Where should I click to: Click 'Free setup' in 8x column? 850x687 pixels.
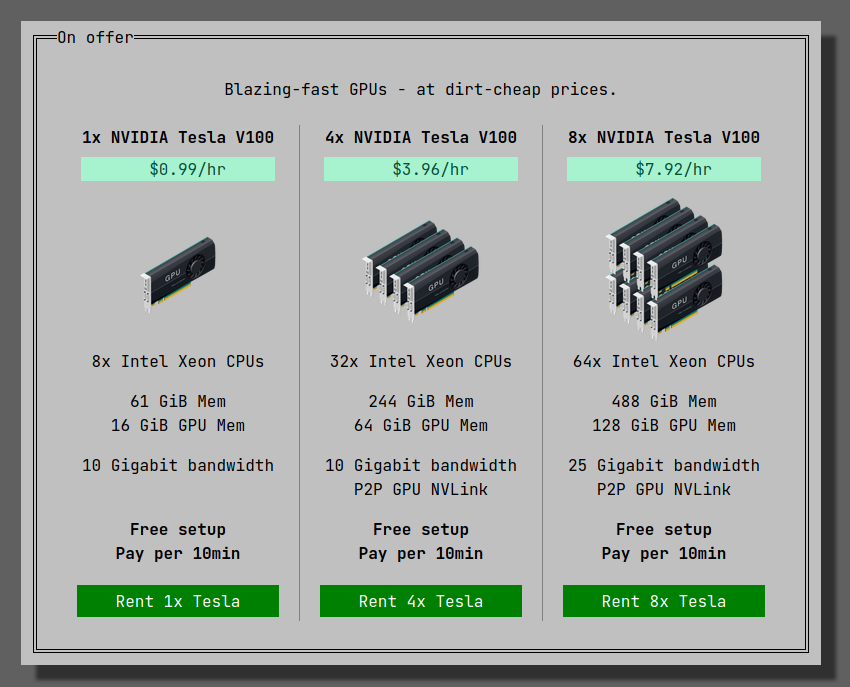point(664,529)
